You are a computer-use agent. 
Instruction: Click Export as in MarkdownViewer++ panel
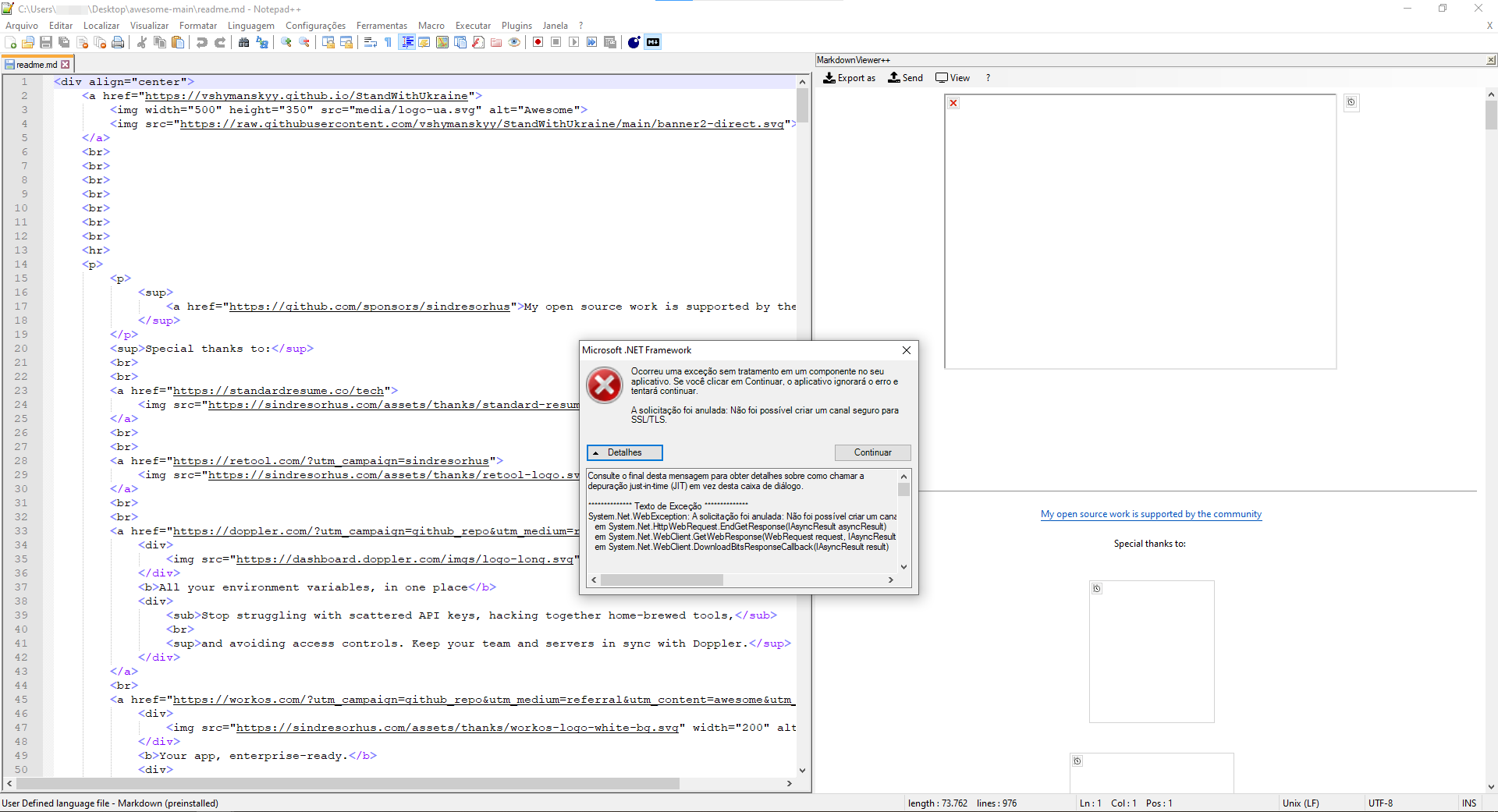[x=850, y=78]
